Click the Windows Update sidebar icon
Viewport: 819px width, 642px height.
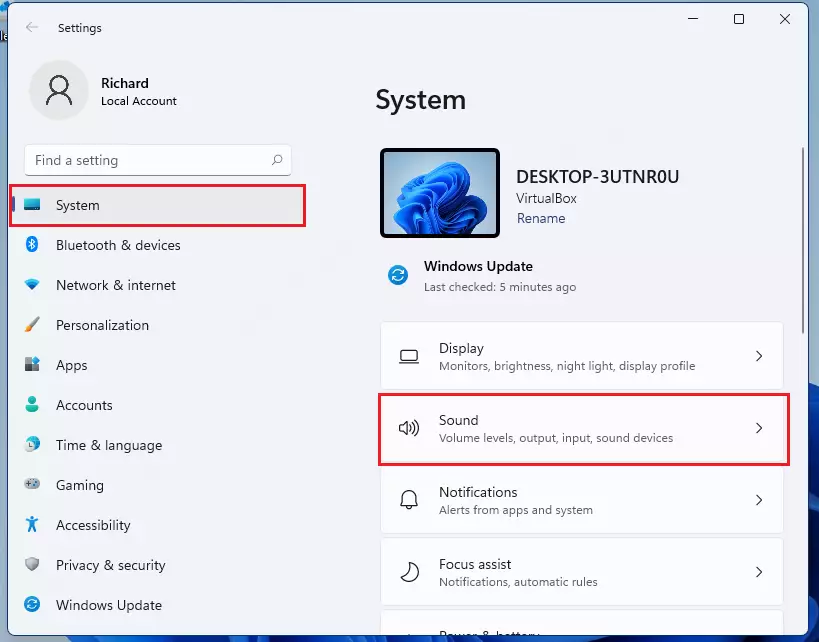32,604
